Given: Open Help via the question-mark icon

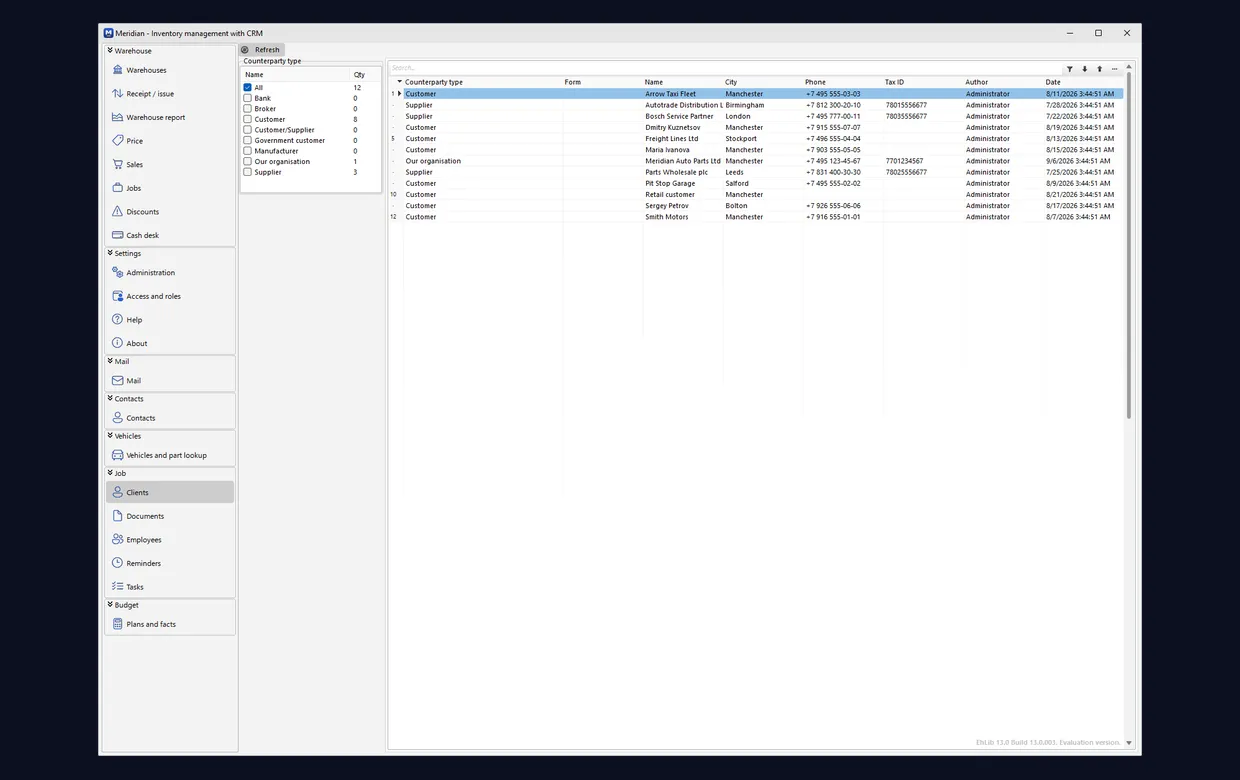Looking at the screenshot, I should (x=118, y=320).
